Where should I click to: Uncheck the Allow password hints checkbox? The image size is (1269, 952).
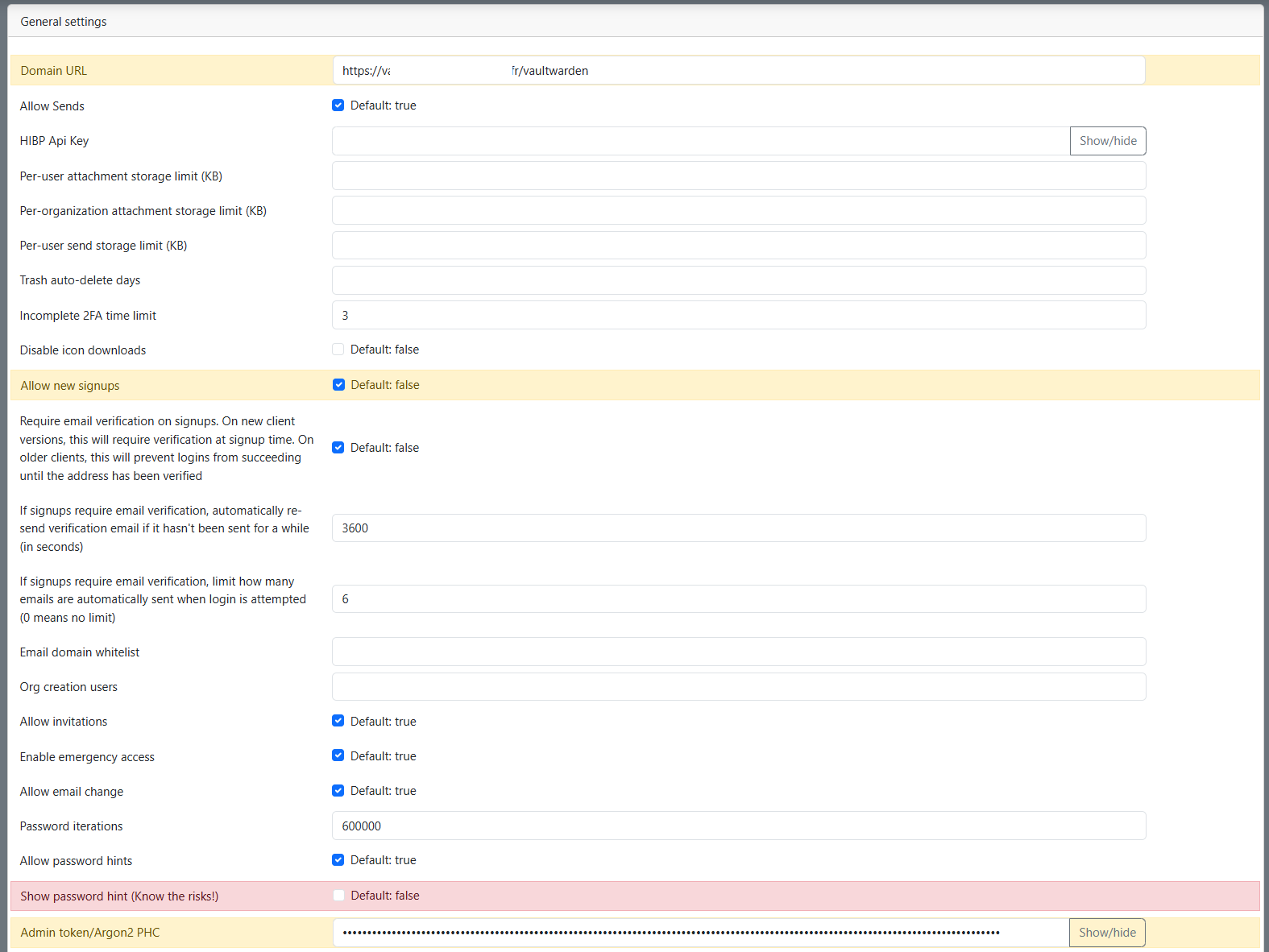click(338, 860)
